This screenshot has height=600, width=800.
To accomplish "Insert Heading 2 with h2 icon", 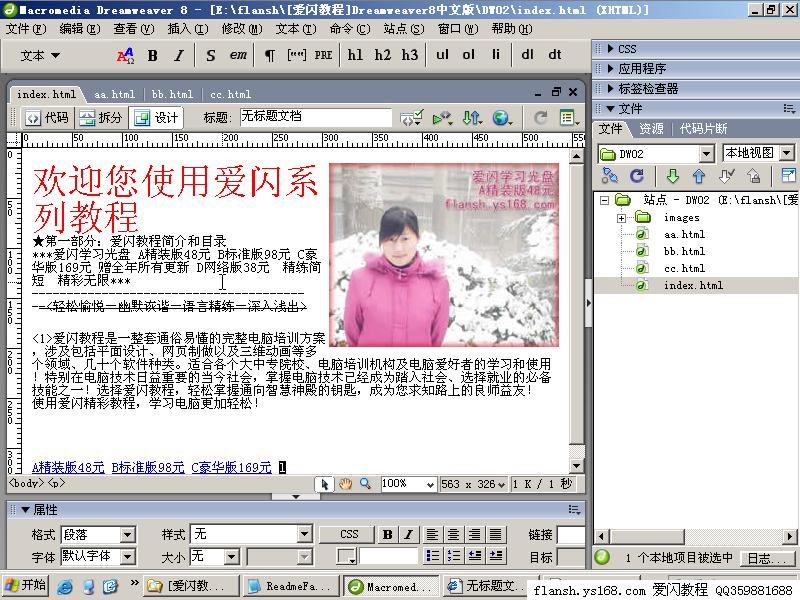I will pyautogui.click(x=382, y=55).
